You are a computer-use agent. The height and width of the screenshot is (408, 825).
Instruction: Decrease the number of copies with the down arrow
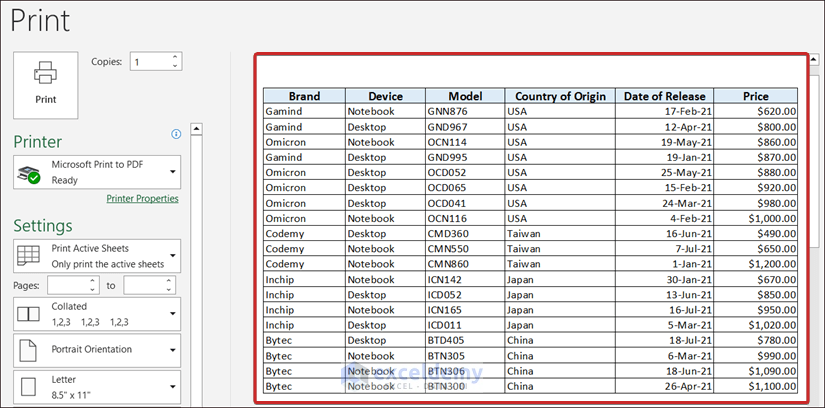click(175, 66)
